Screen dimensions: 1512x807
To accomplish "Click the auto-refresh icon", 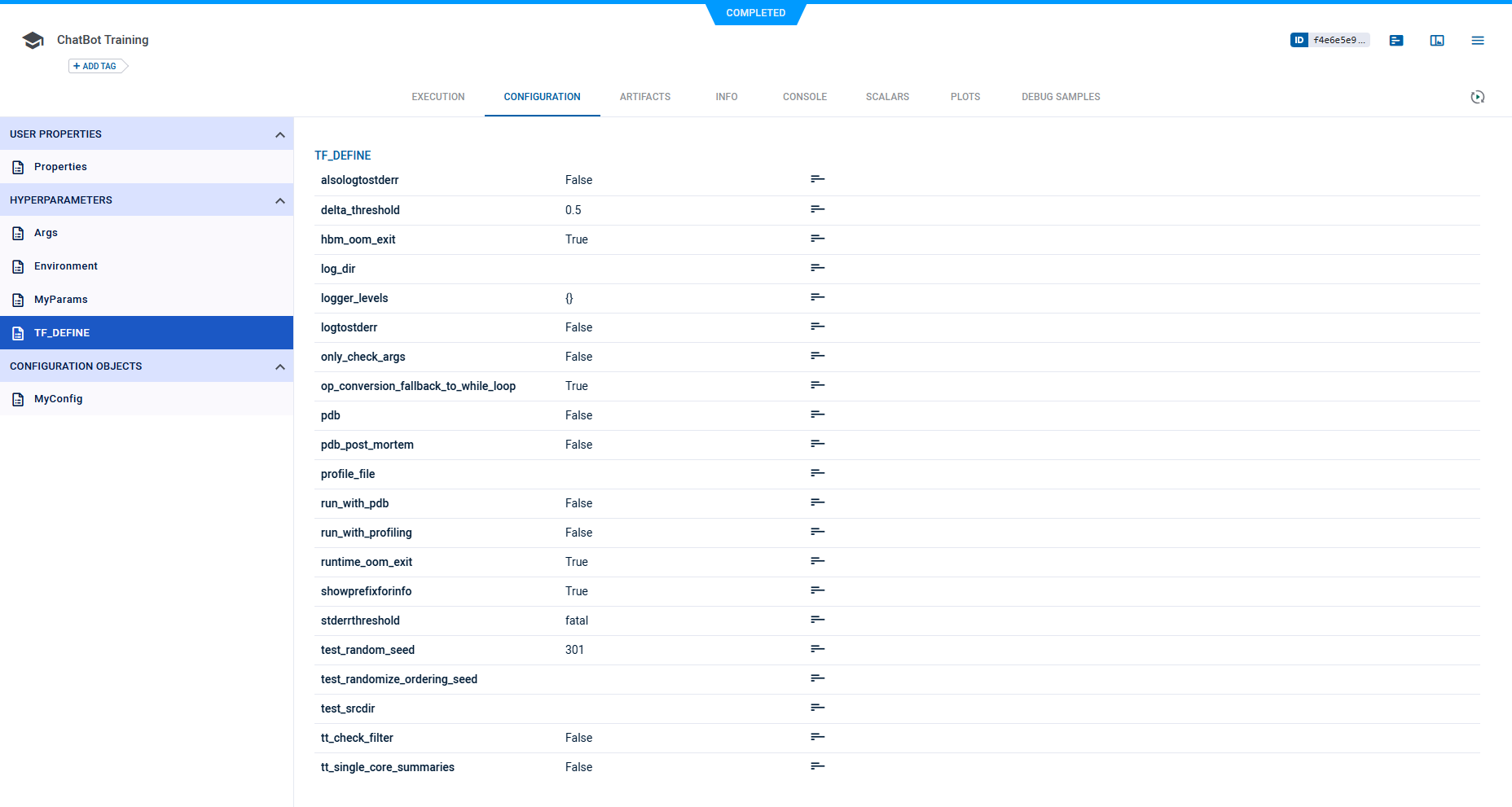I will point(1477,97).
